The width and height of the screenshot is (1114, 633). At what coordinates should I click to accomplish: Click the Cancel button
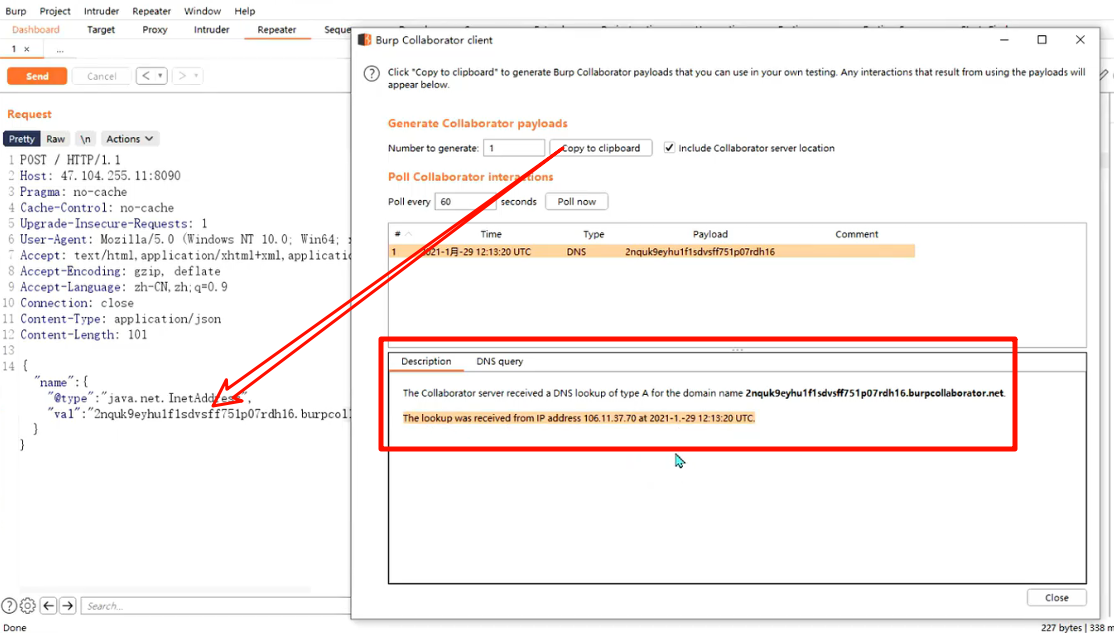click(x=102, y=76)
